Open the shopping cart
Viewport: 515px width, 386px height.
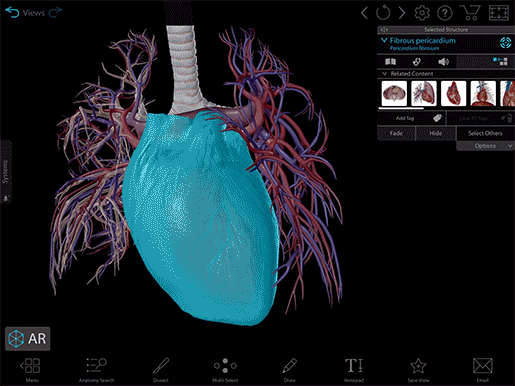[x=470, y=13]
